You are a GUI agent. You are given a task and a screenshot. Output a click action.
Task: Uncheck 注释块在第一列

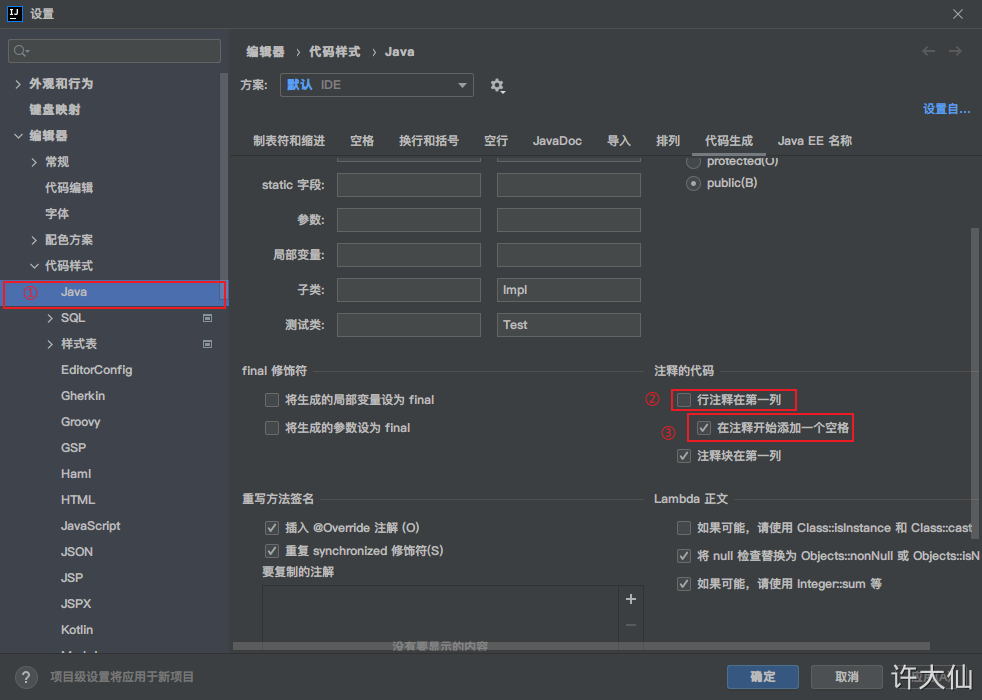tap(684, 456)
